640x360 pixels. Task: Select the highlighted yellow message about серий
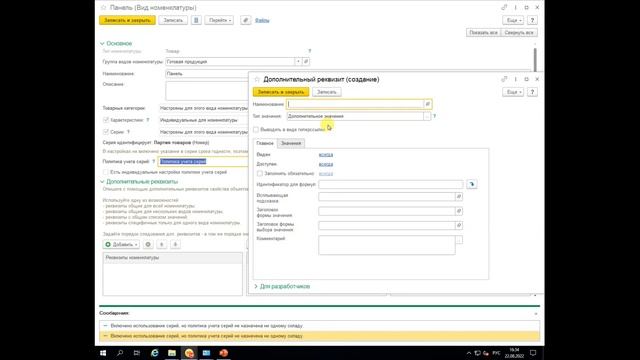click(320, 336)
